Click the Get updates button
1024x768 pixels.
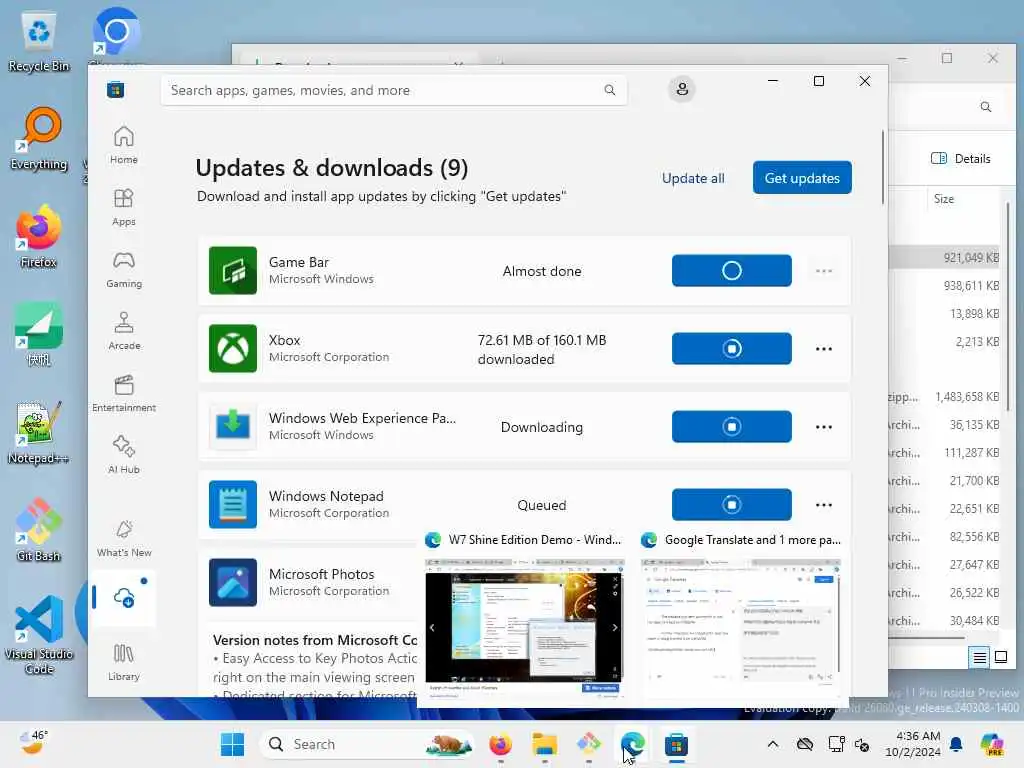point(802,178)
